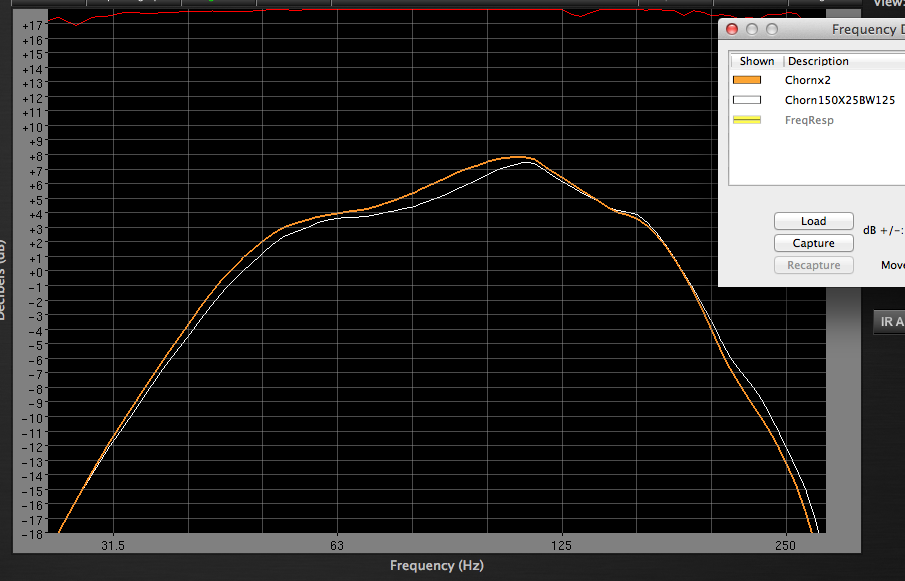Click the rightmost grey zoom window button
The image size is (905, 581).
(772, 29)
